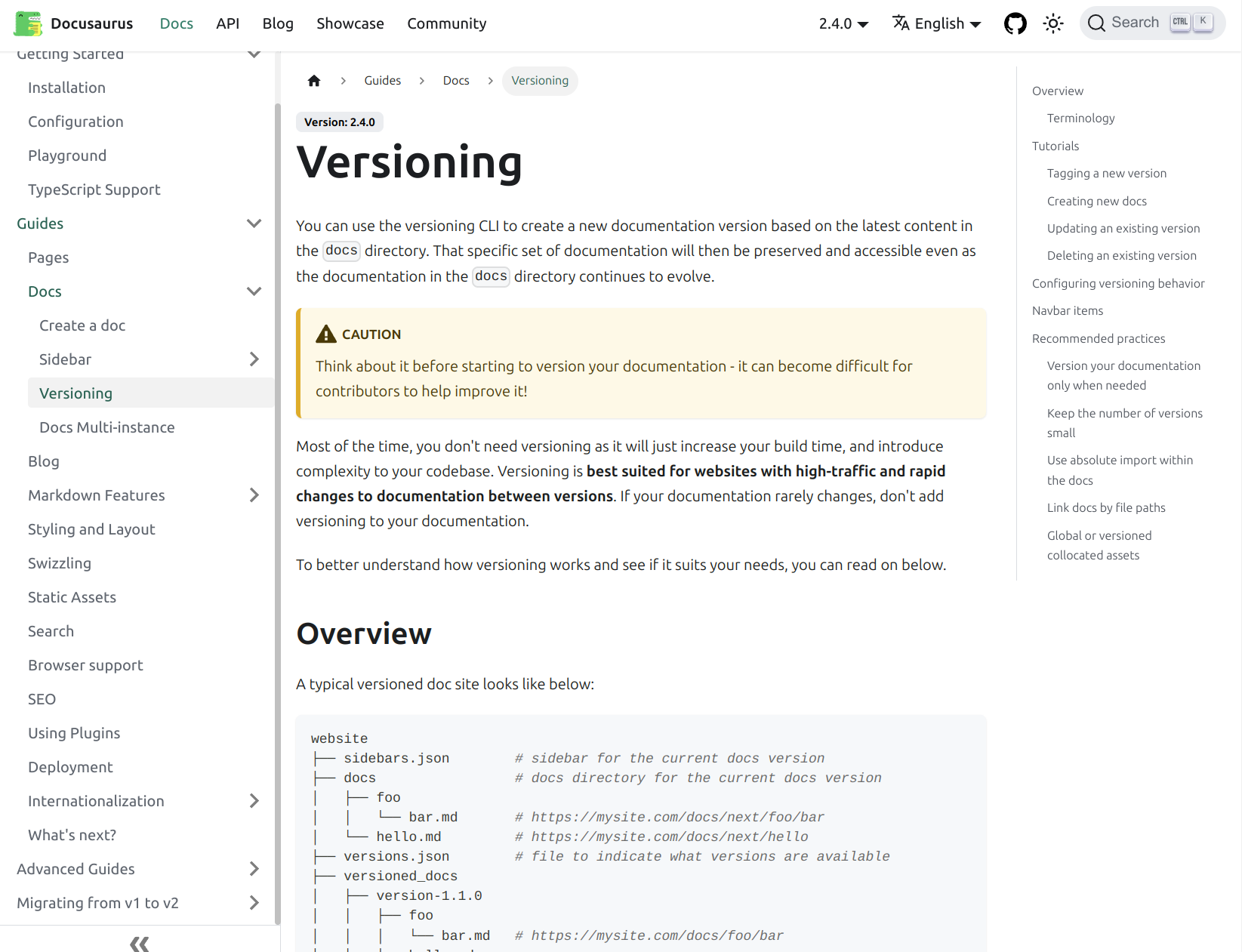Open the API navbar item
The width and height of the screenshot is (1242, 952).
(x=227, y=23)
